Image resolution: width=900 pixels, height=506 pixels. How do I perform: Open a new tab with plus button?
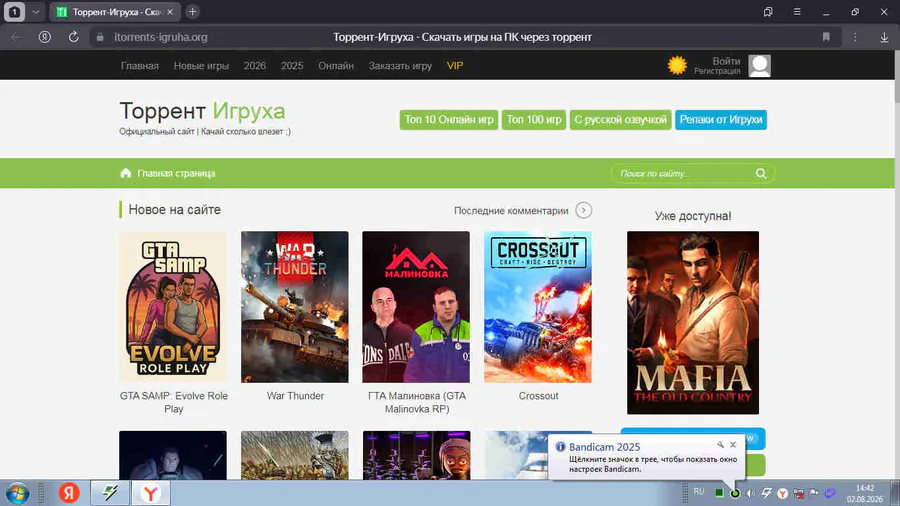click(193, 11)
